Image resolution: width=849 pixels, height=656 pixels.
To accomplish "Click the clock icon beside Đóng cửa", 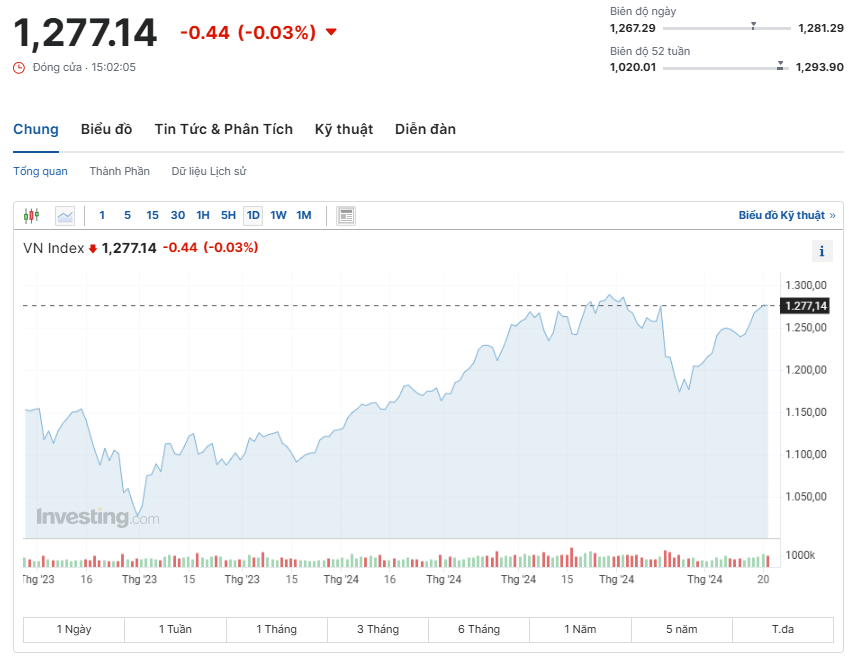I will [19, 67].
